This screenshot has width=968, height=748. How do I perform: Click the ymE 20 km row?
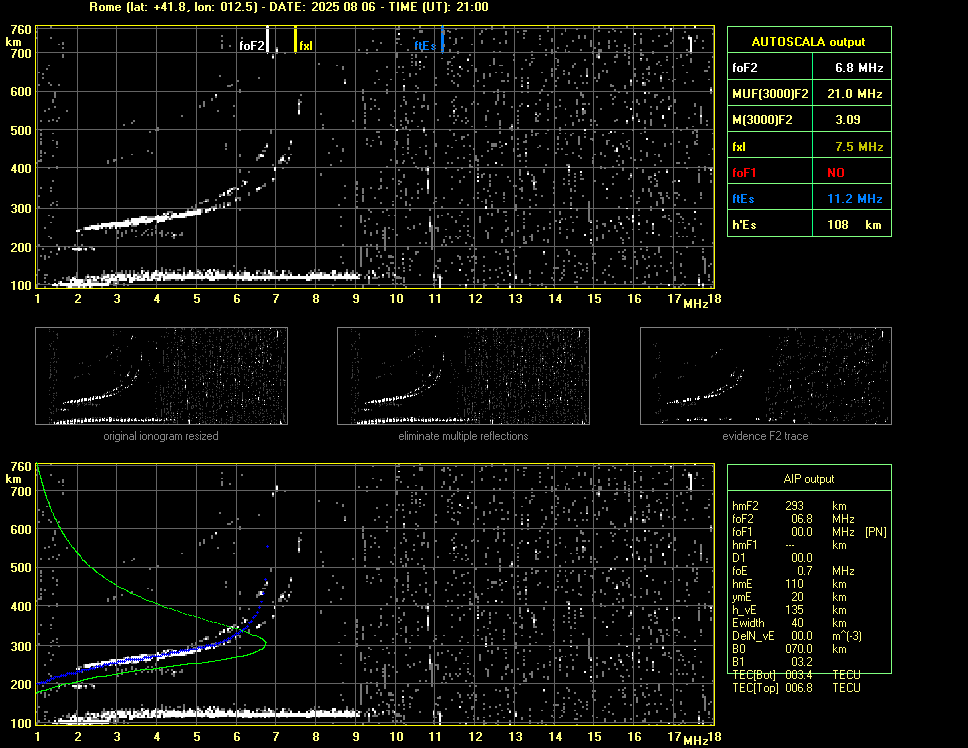(789, 597)
